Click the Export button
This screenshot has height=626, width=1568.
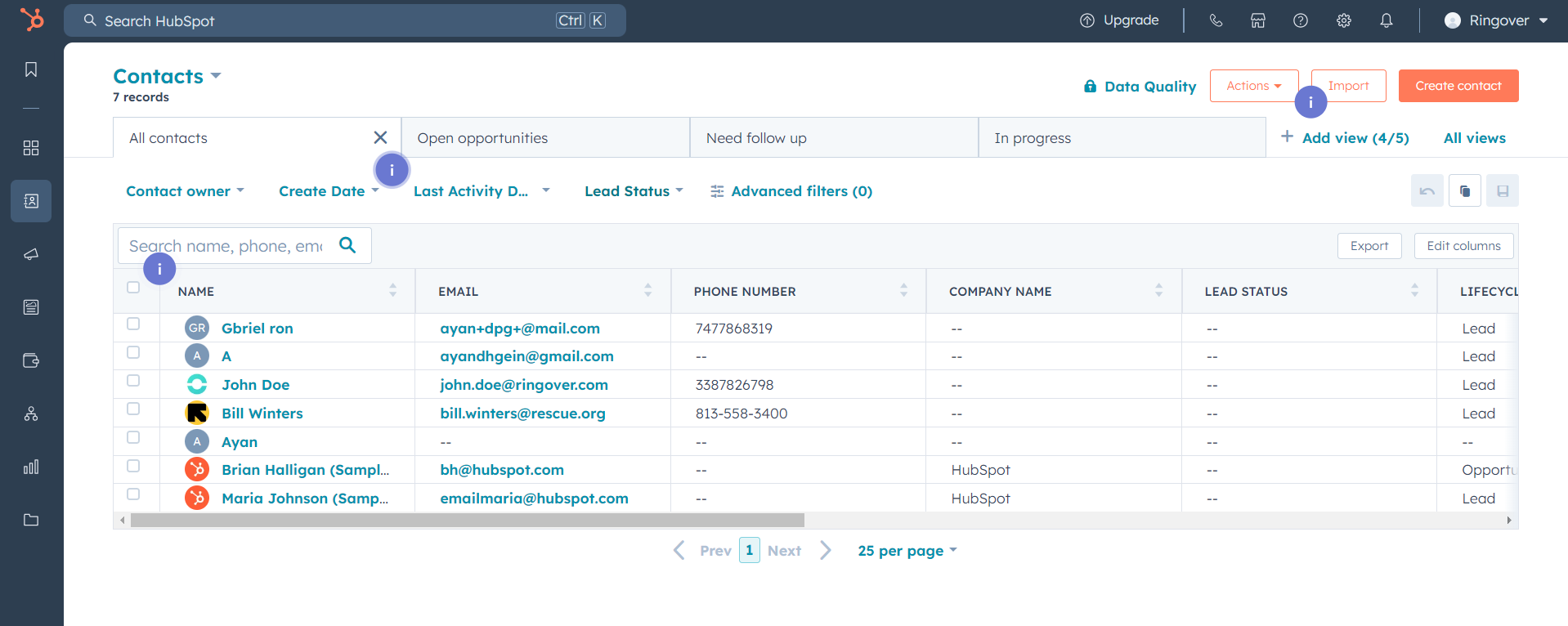(x=1369, y=245)
